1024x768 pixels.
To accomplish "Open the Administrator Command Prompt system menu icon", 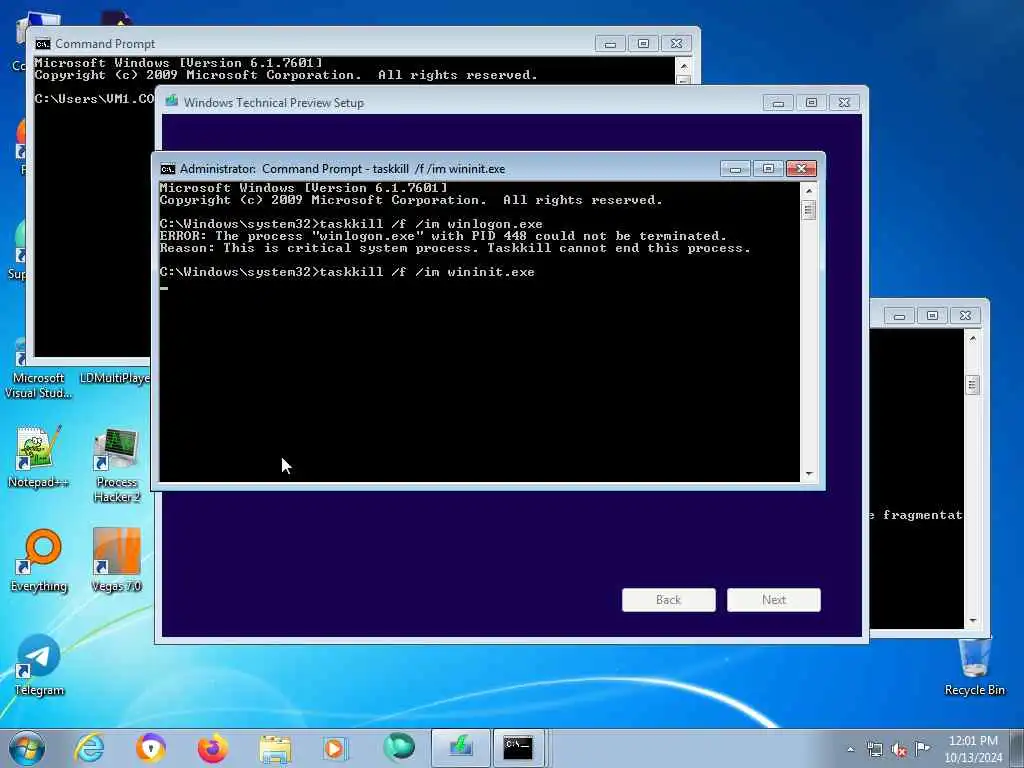I will coord(168,169).
